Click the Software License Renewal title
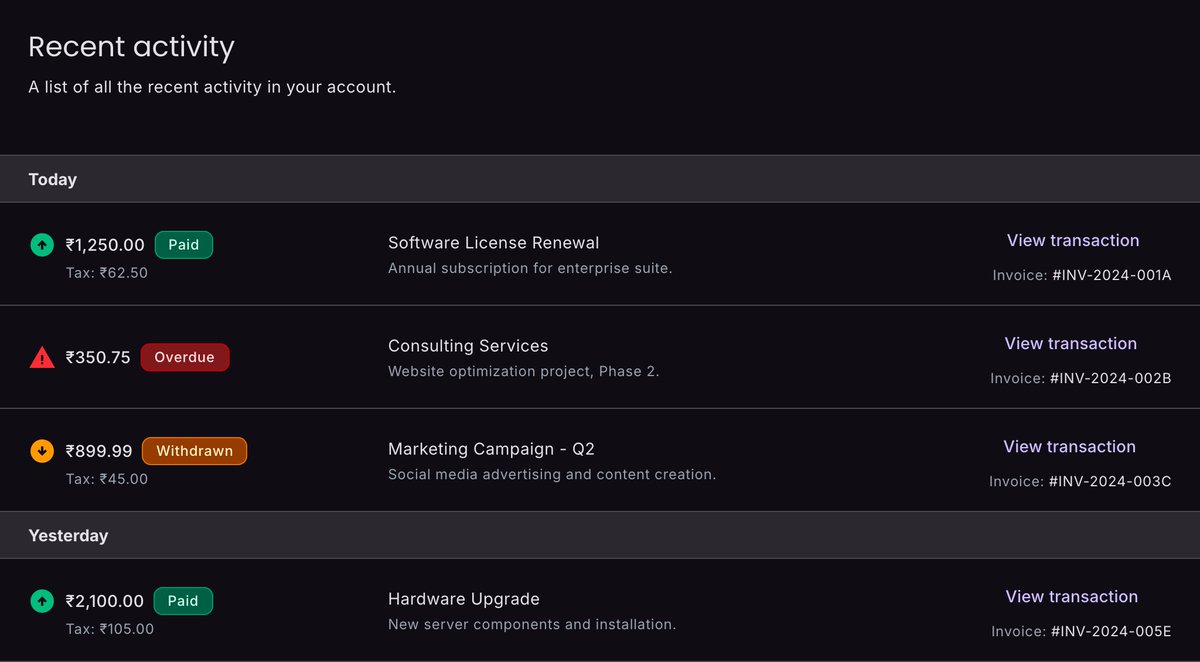The width and height of the screenshot is (1200, 662). (494, 243)
